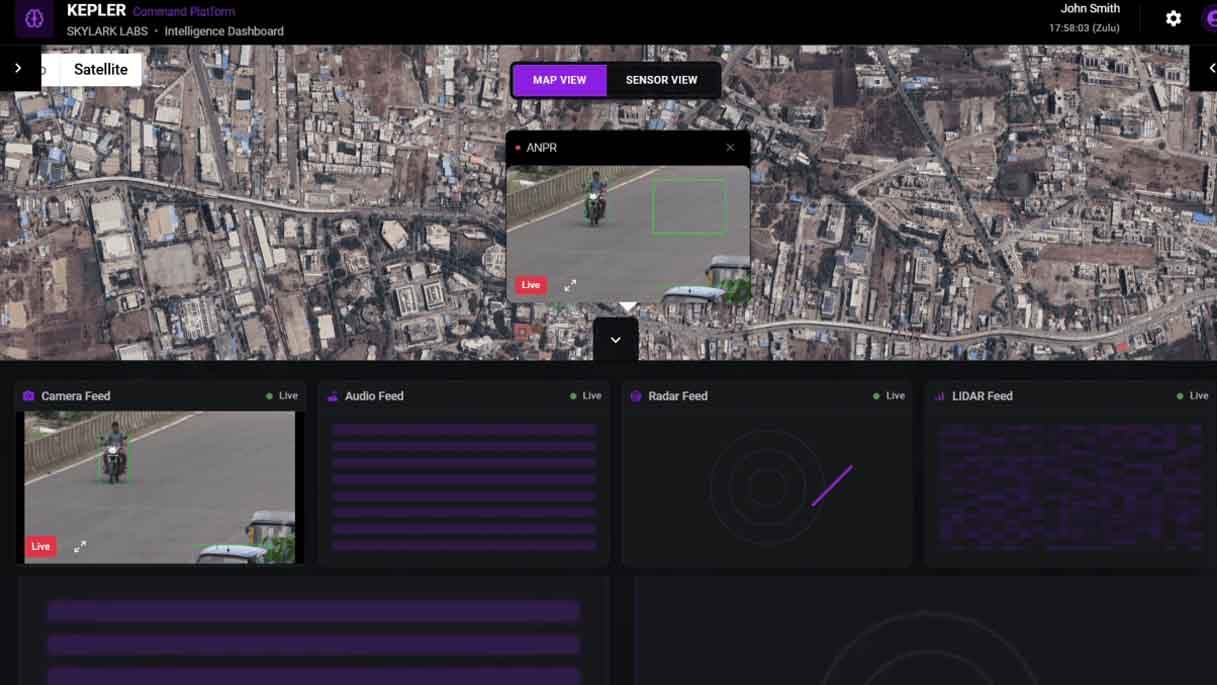This screenshot has width=1217, height=685.
Task: Click the Audio Feed panel icon
Action: click(332, 396)
